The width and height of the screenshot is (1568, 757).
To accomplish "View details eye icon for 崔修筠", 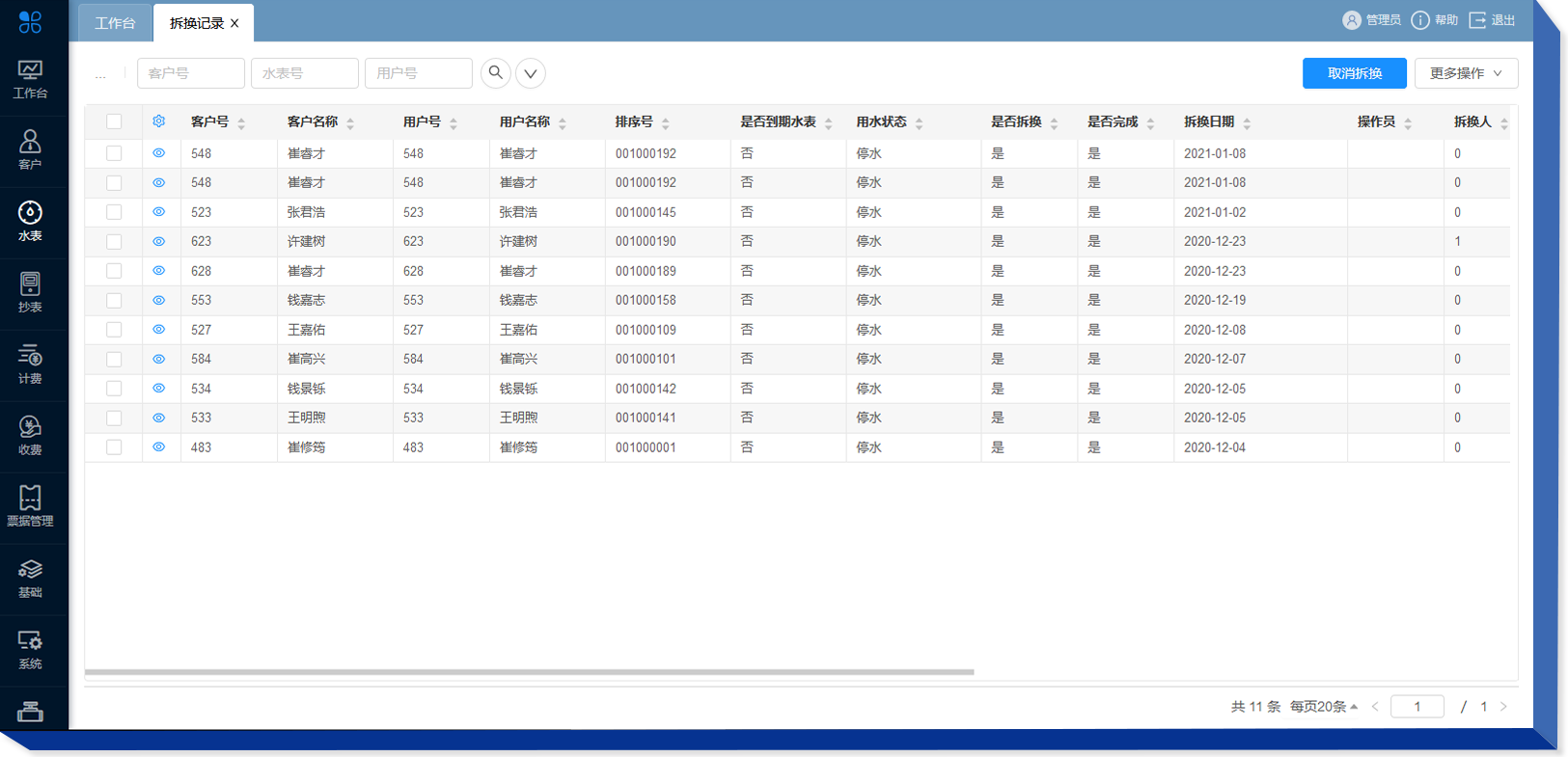I will (159, 447).
